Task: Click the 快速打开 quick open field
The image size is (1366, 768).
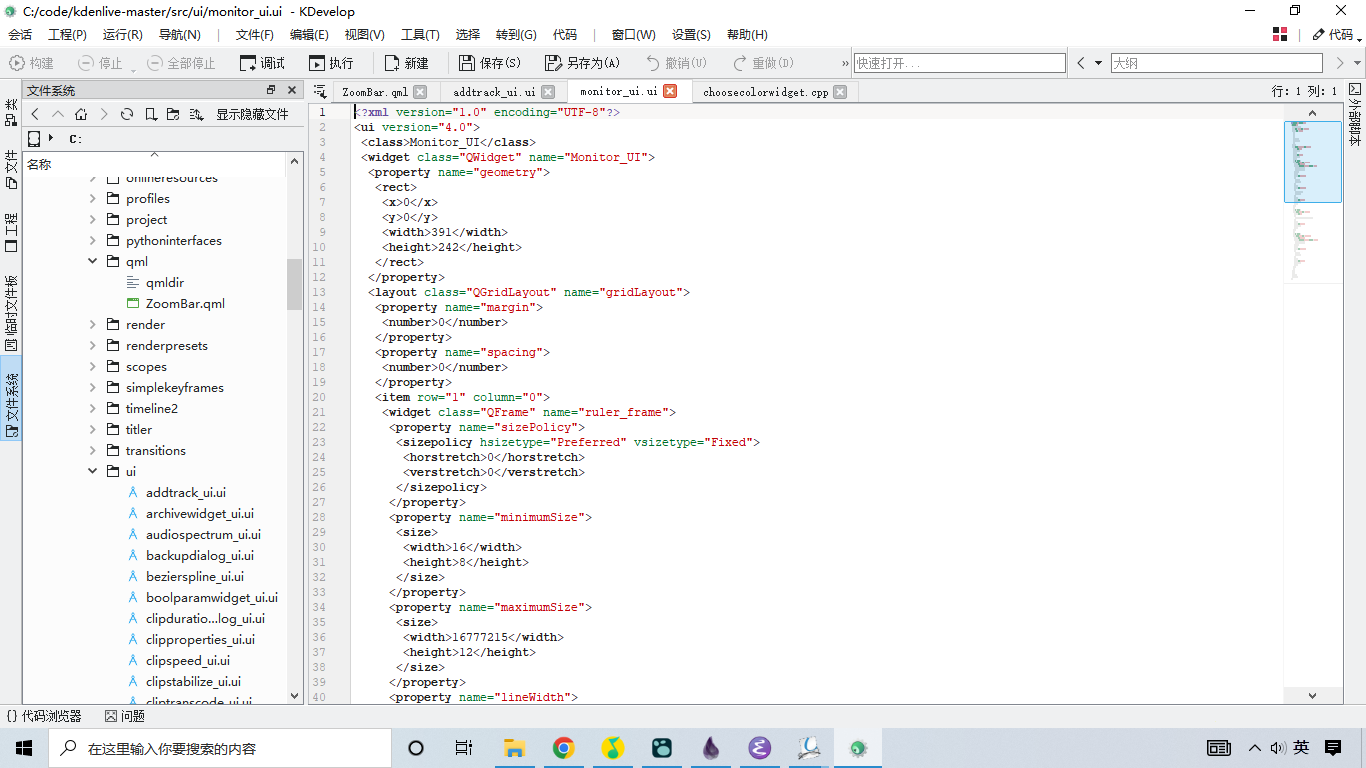Action: pos(959,63)
